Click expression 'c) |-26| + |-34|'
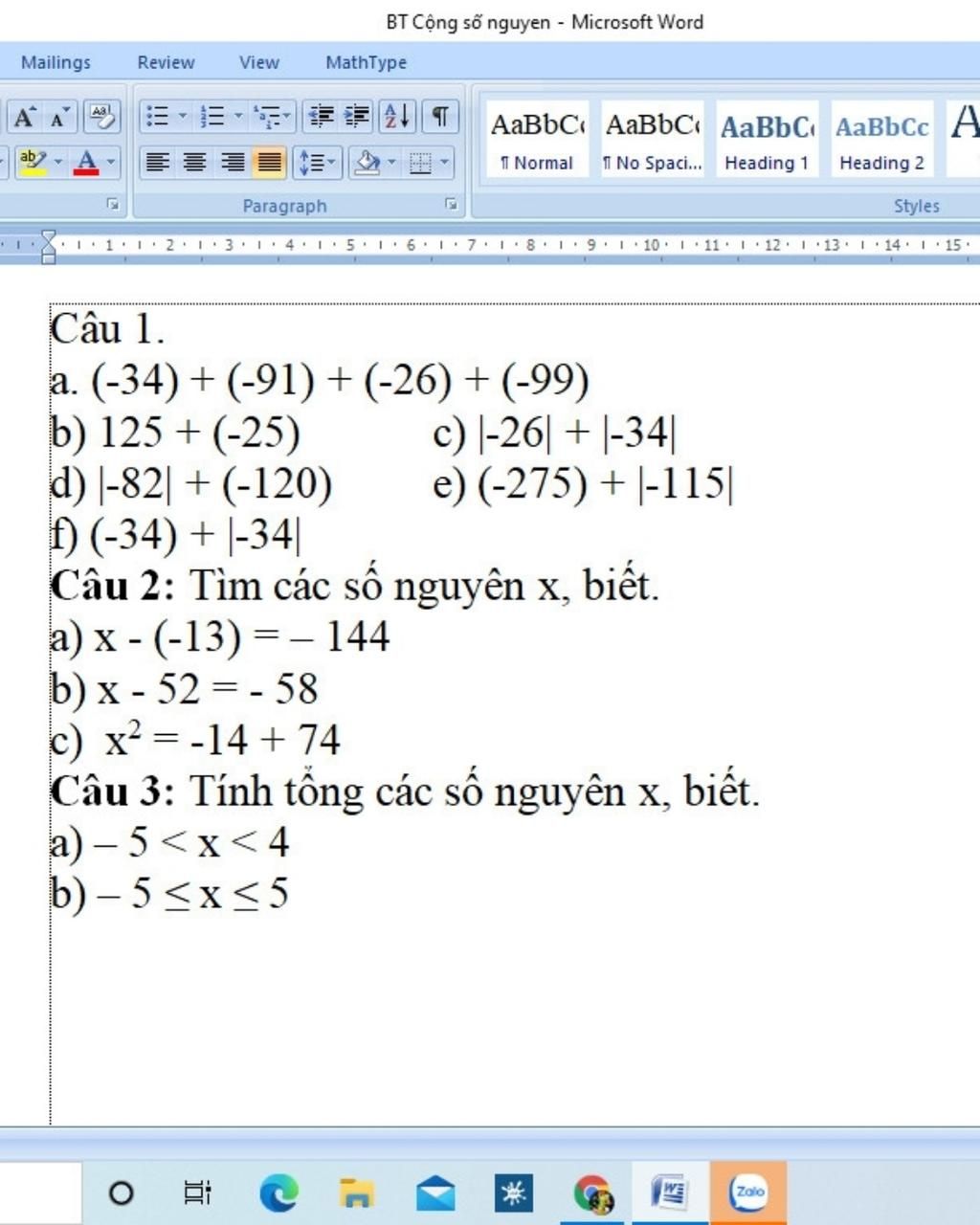The height and width of the screenshot is (1225, 980). coord(555,433)
